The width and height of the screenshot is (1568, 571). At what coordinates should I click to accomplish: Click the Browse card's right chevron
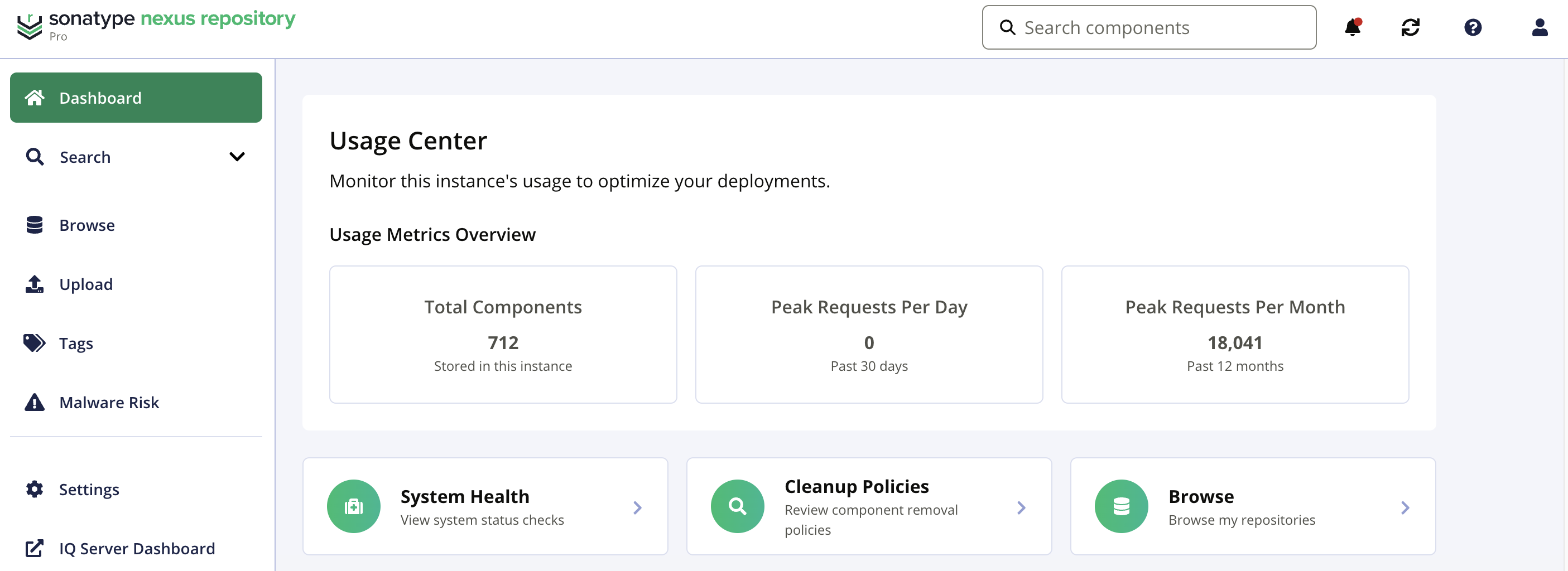point(1405,507)
